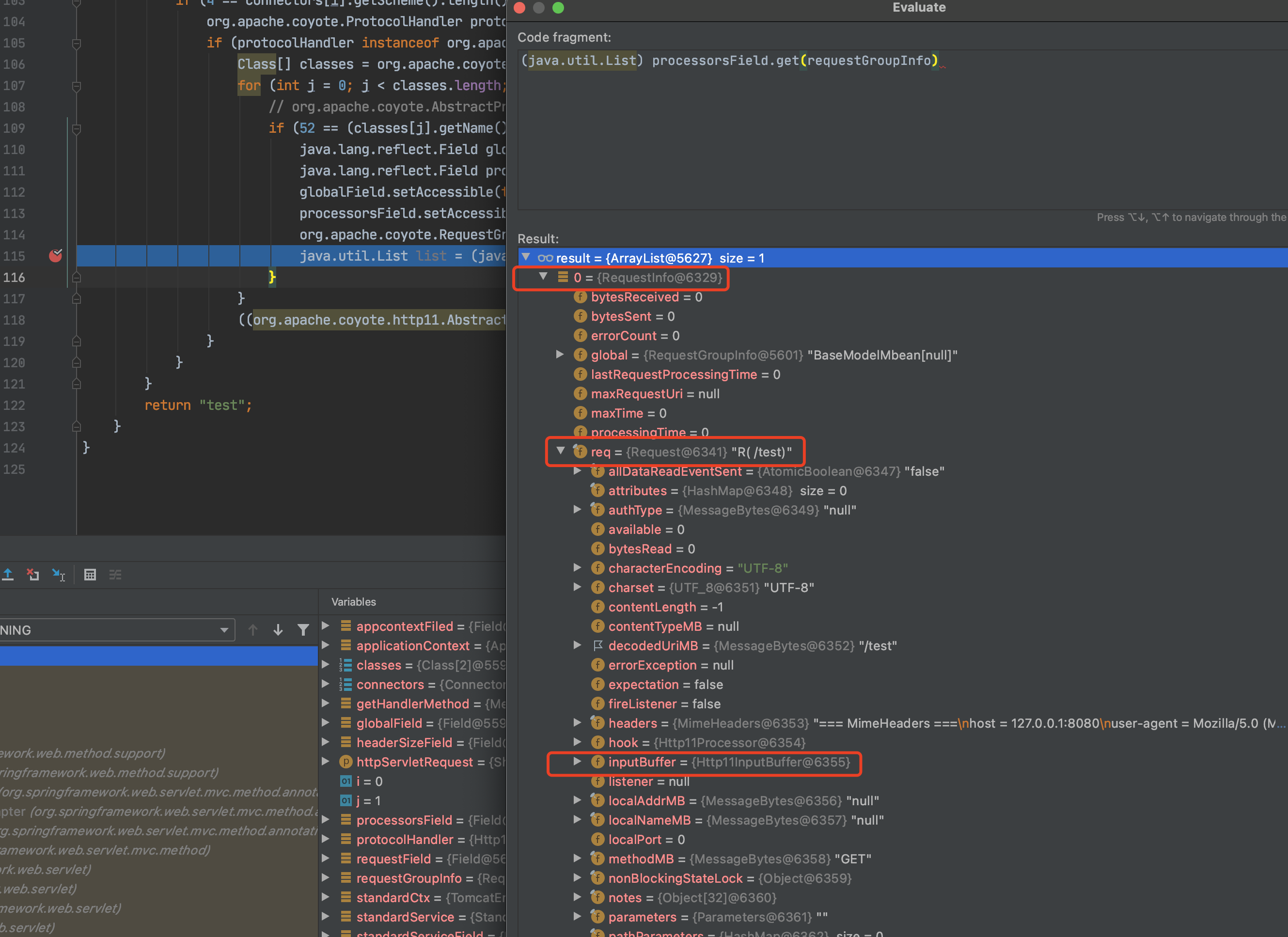Select the attributes HashMap@6348 row
The image size is (1288, 937).
tap(903, 491)
